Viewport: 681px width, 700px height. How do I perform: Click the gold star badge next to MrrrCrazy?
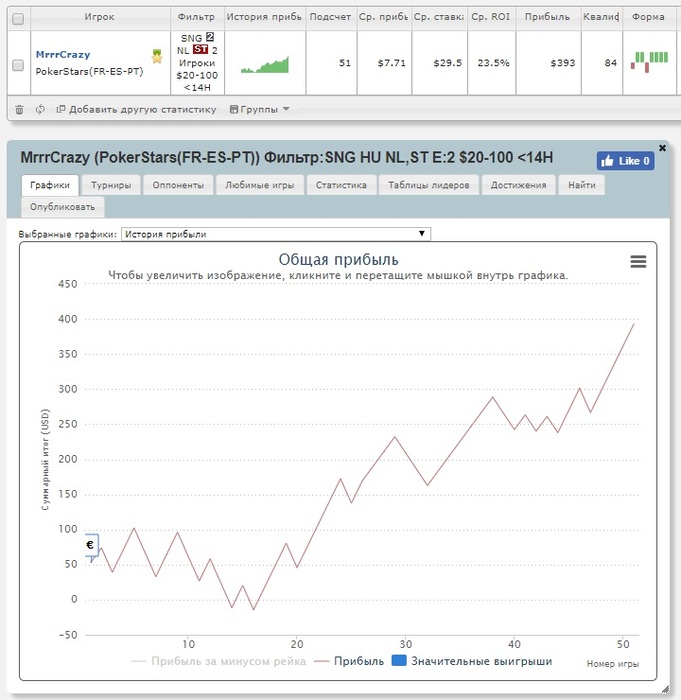(157, 56)
